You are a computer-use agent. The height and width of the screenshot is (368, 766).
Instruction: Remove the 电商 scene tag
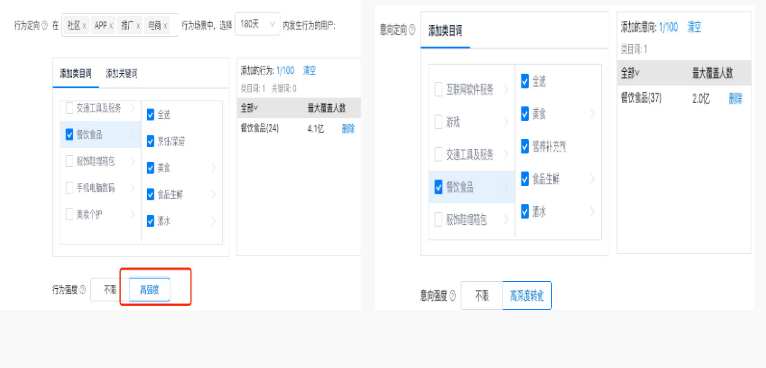[166, 25]
